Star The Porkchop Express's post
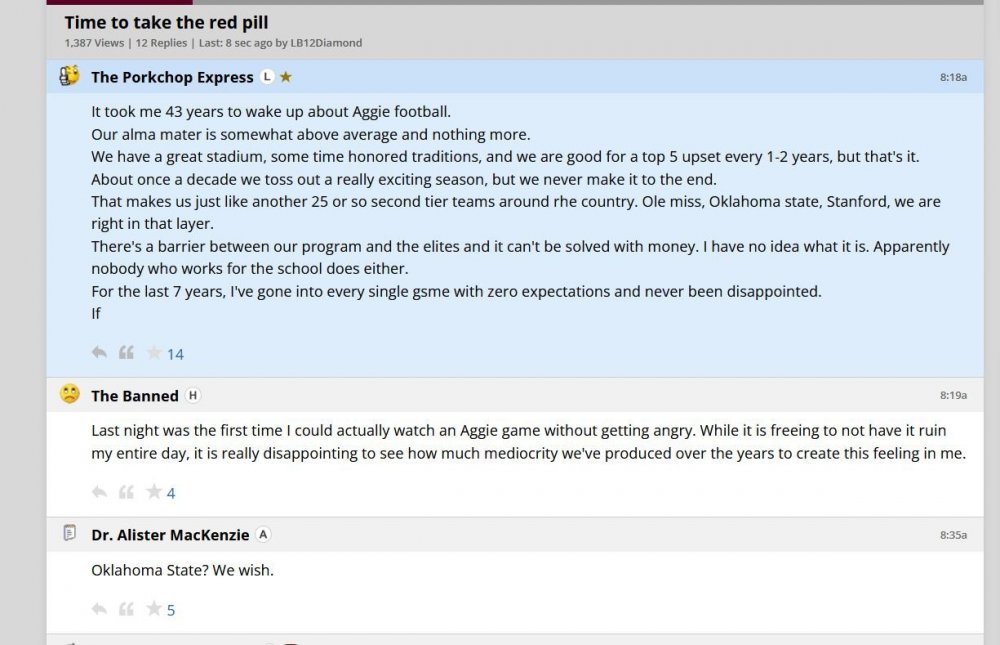 point(154,353)
